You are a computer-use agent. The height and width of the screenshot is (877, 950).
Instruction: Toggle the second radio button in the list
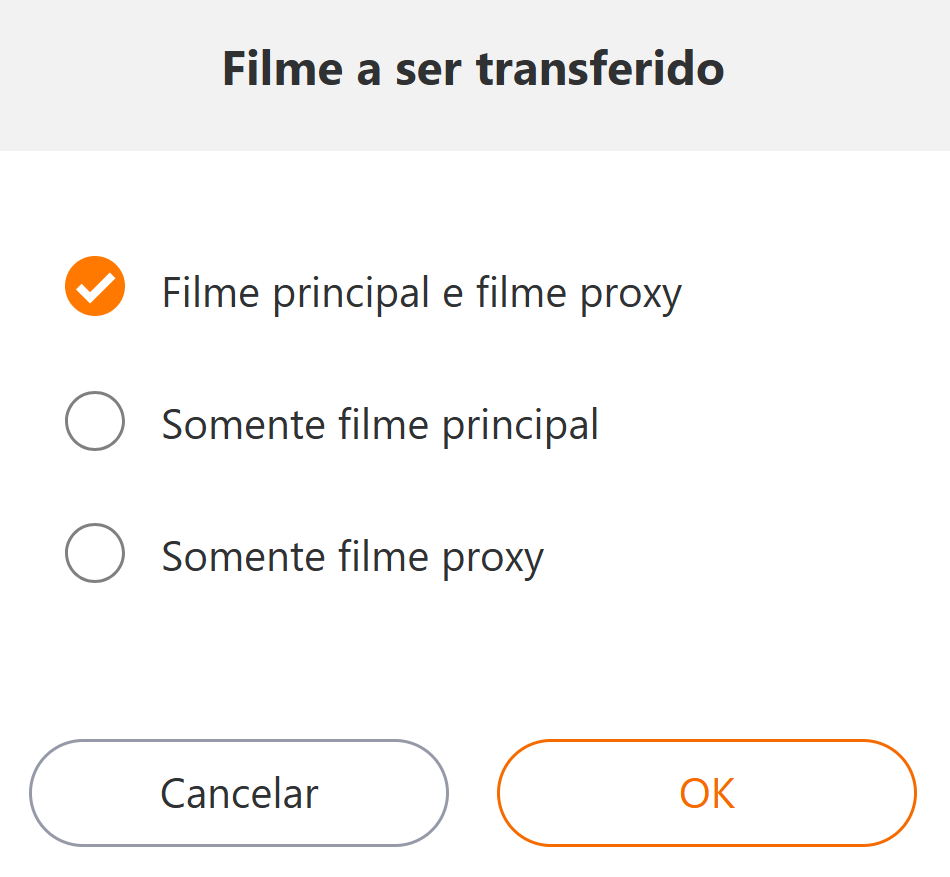pos(95,420)
